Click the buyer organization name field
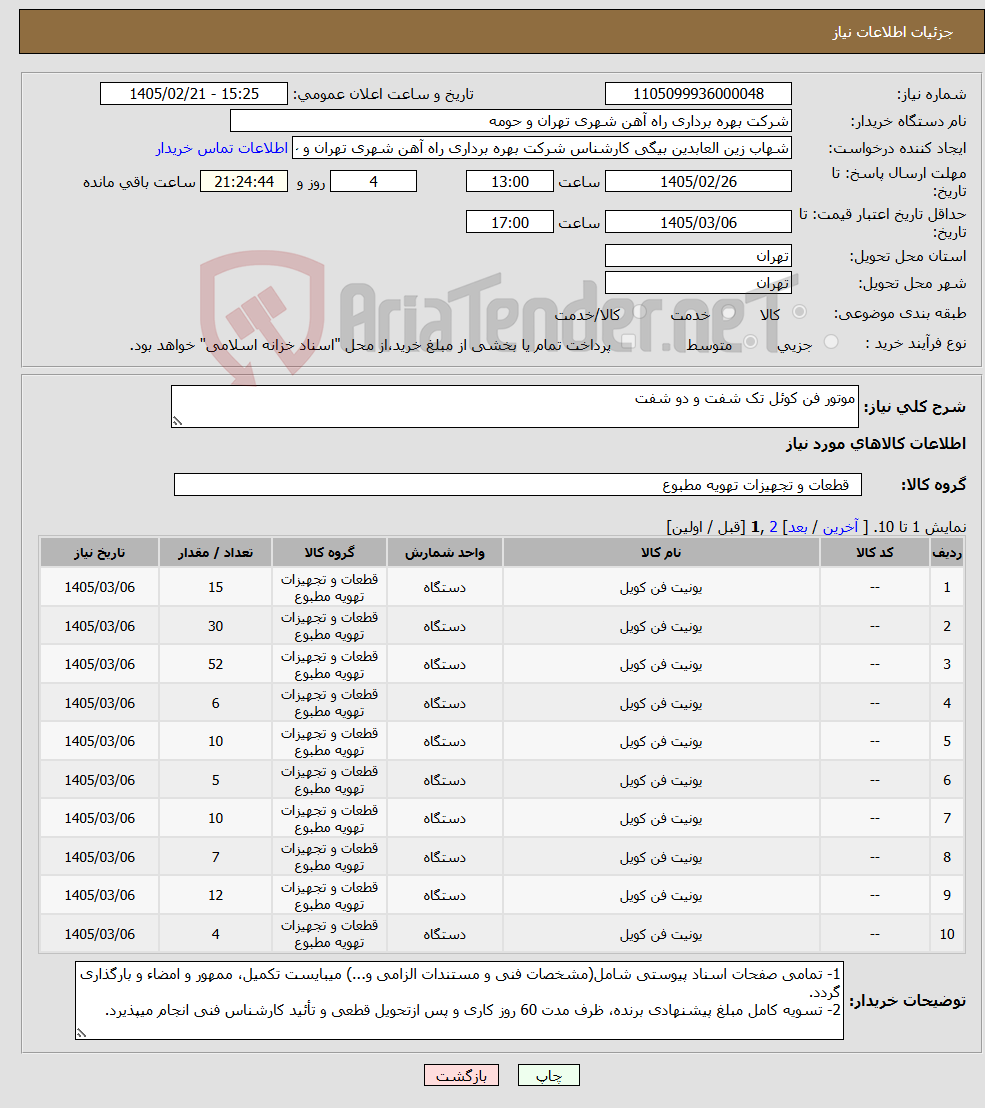 tap(510, 121)
